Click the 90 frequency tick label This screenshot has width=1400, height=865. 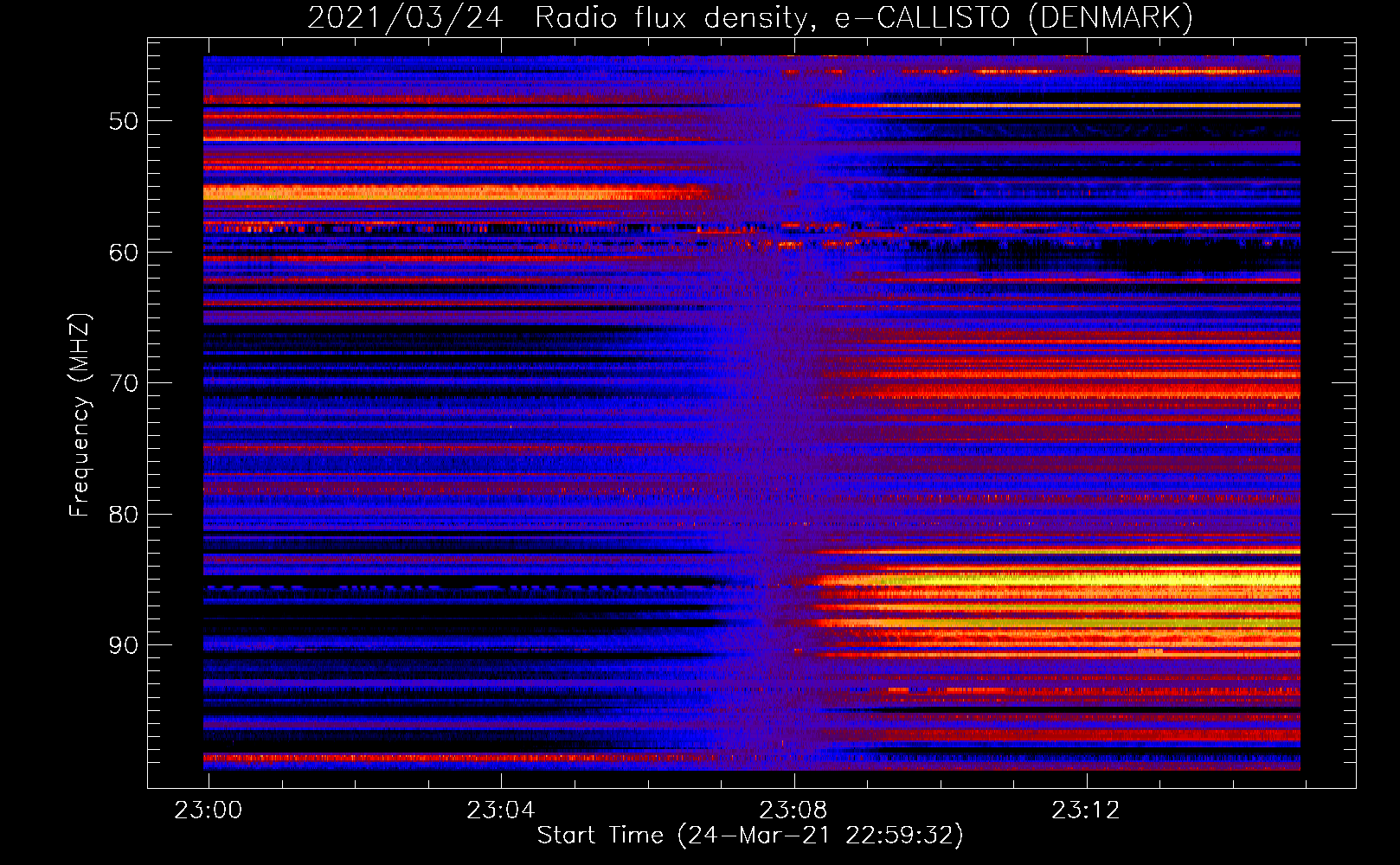tap(123, 645)
